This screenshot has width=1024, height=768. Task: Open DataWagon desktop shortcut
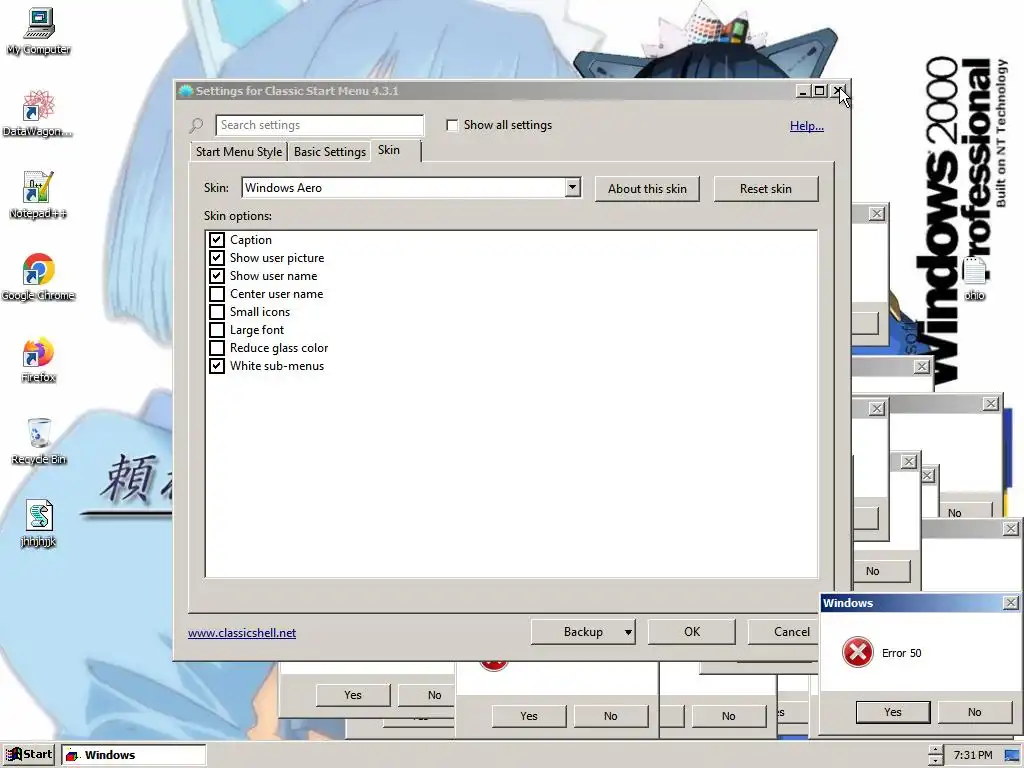click(38, 114)
